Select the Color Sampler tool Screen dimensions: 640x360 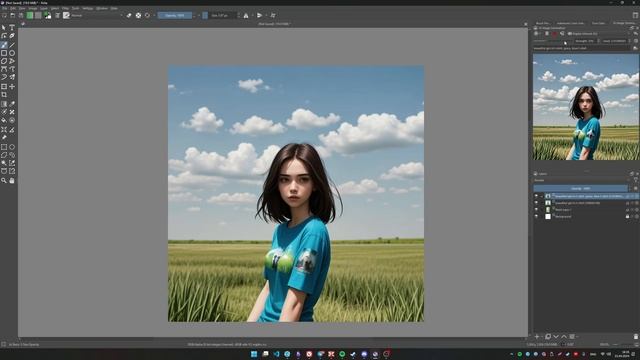pyautogui.click(x=12, y=104)
